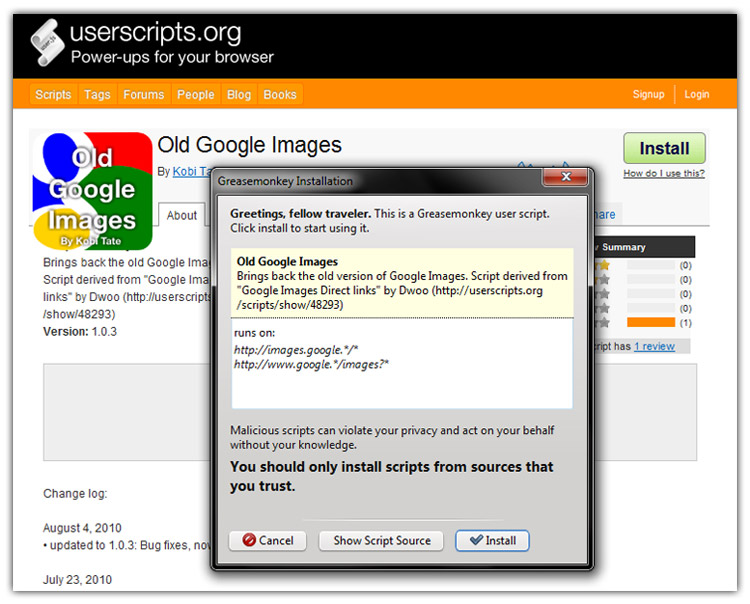Click the Summary panel header

click(x=644, y=247)
